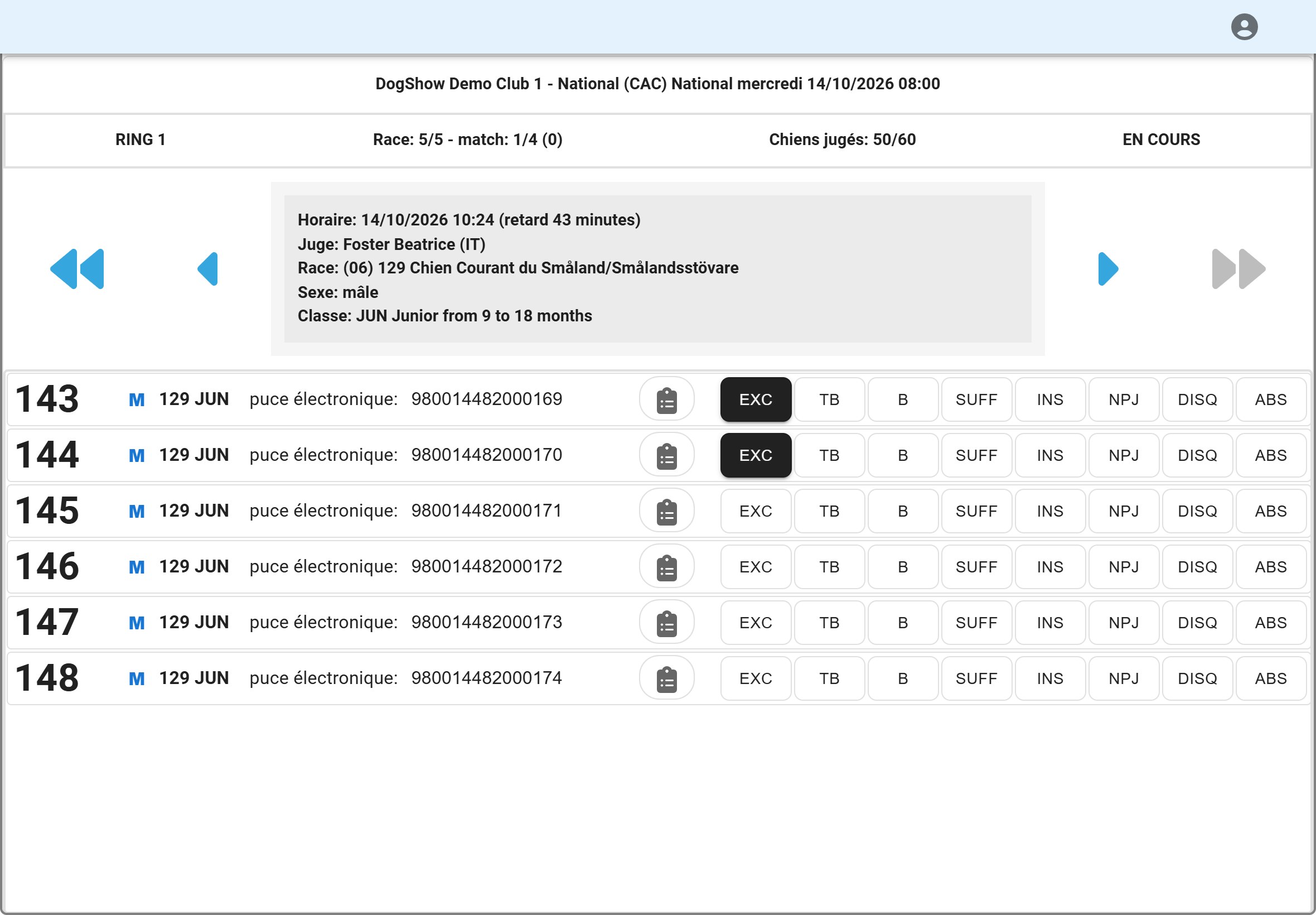Open judging notes clipboard for dog 145
This screenshot has width=1316, height=915.
[x=666, y=511]
